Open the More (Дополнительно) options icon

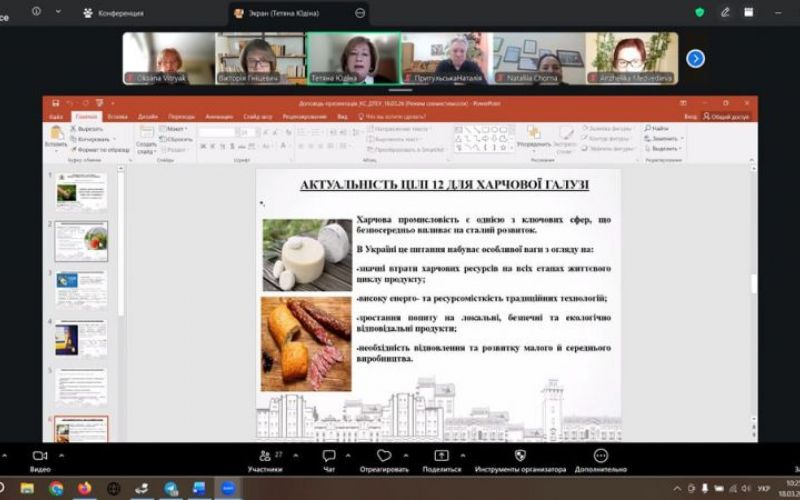click(600, 456)
